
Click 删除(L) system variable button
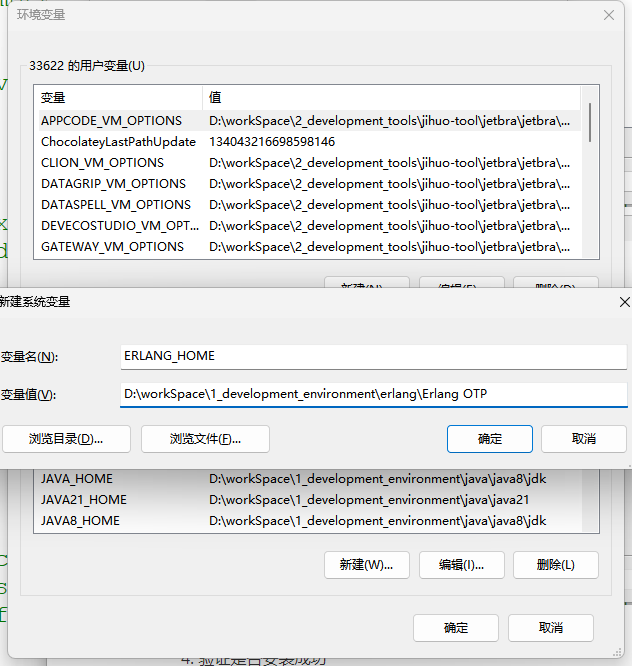[x=555, y=564]
